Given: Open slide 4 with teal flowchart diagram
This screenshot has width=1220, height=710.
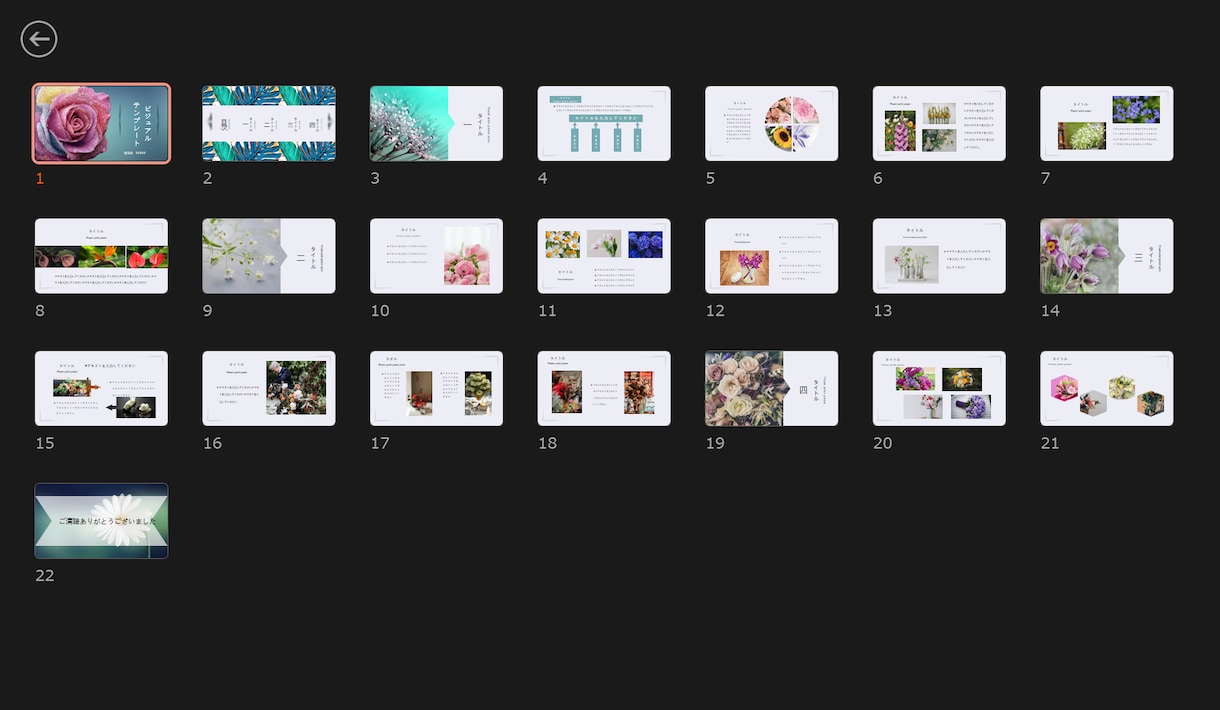Looking at the screenshot, I should [x=604, y=123].
